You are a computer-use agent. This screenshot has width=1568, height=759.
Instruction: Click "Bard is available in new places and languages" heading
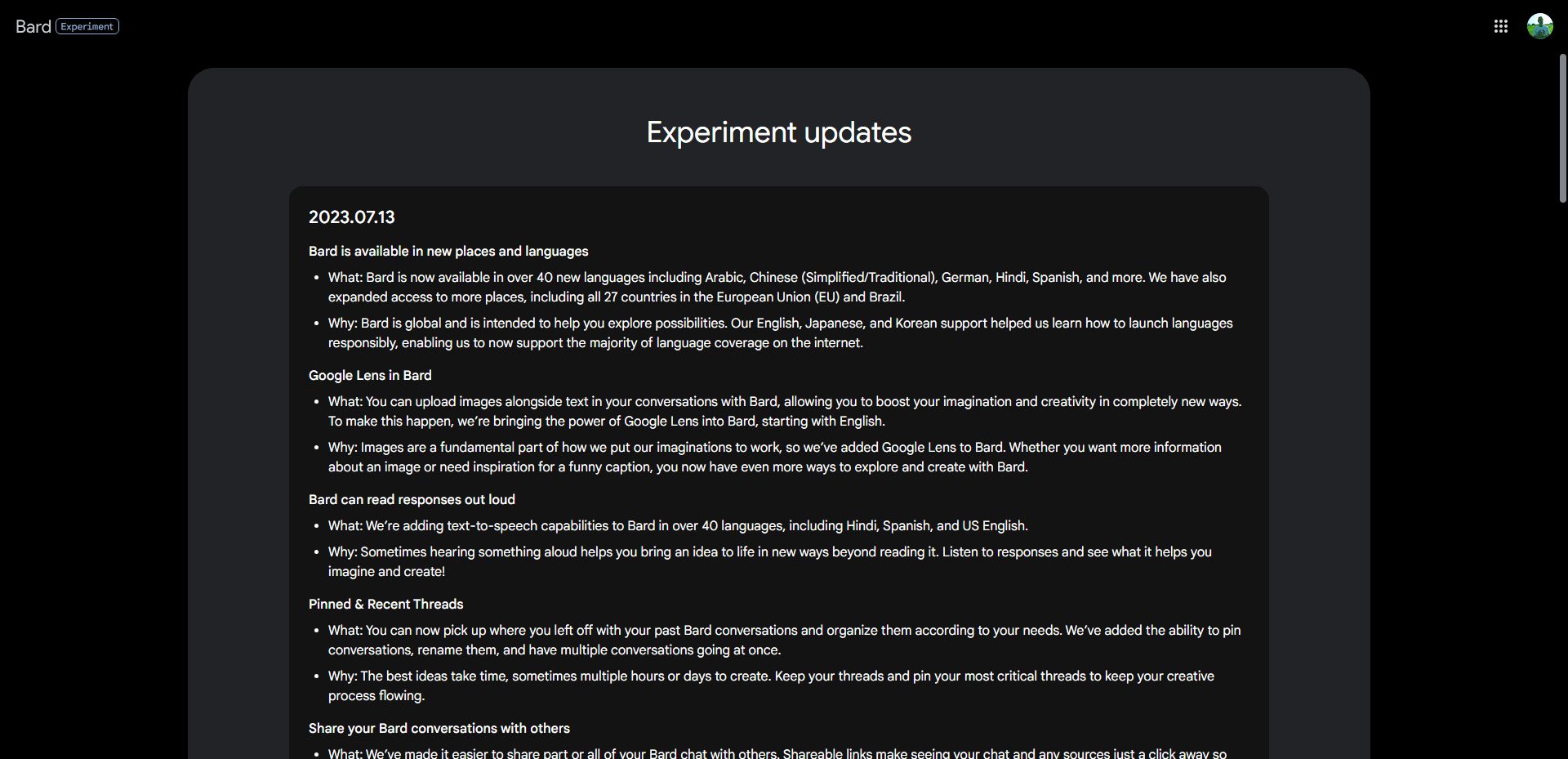click(448, 252)
